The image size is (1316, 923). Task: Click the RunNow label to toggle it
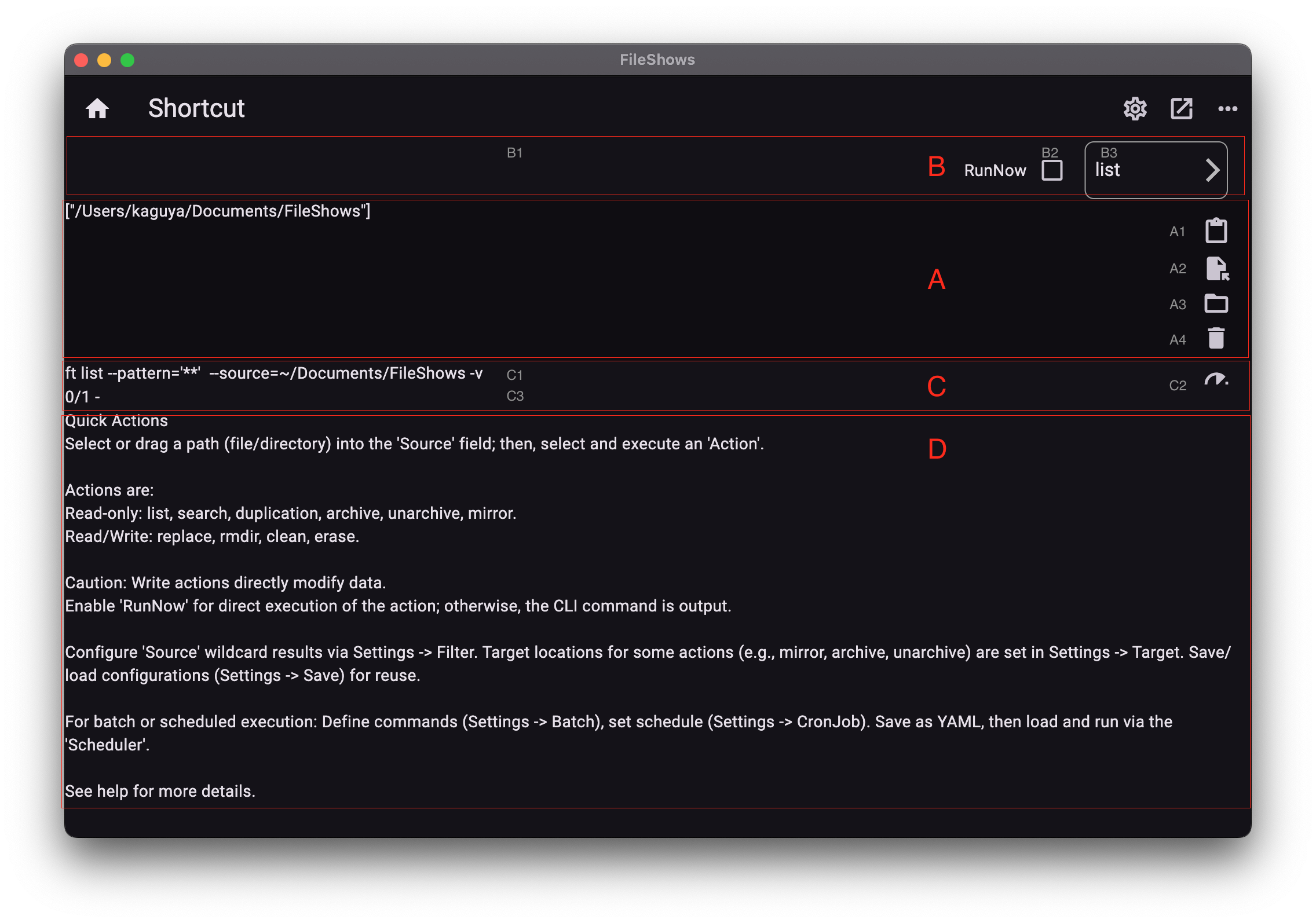995,170
